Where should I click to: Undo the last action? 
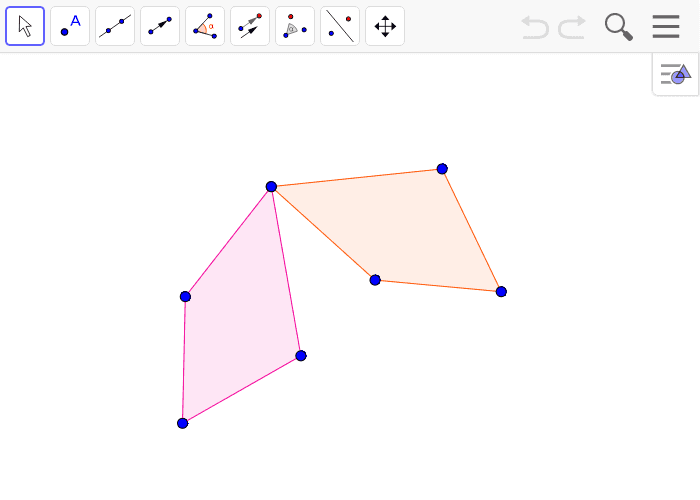point(535,27)
